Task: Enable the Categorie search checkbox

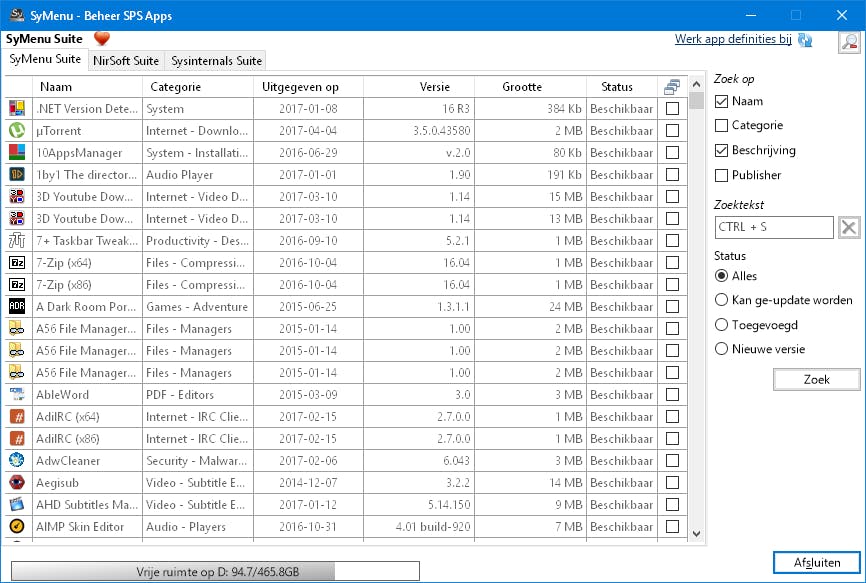Action: (x=721, y=125)
